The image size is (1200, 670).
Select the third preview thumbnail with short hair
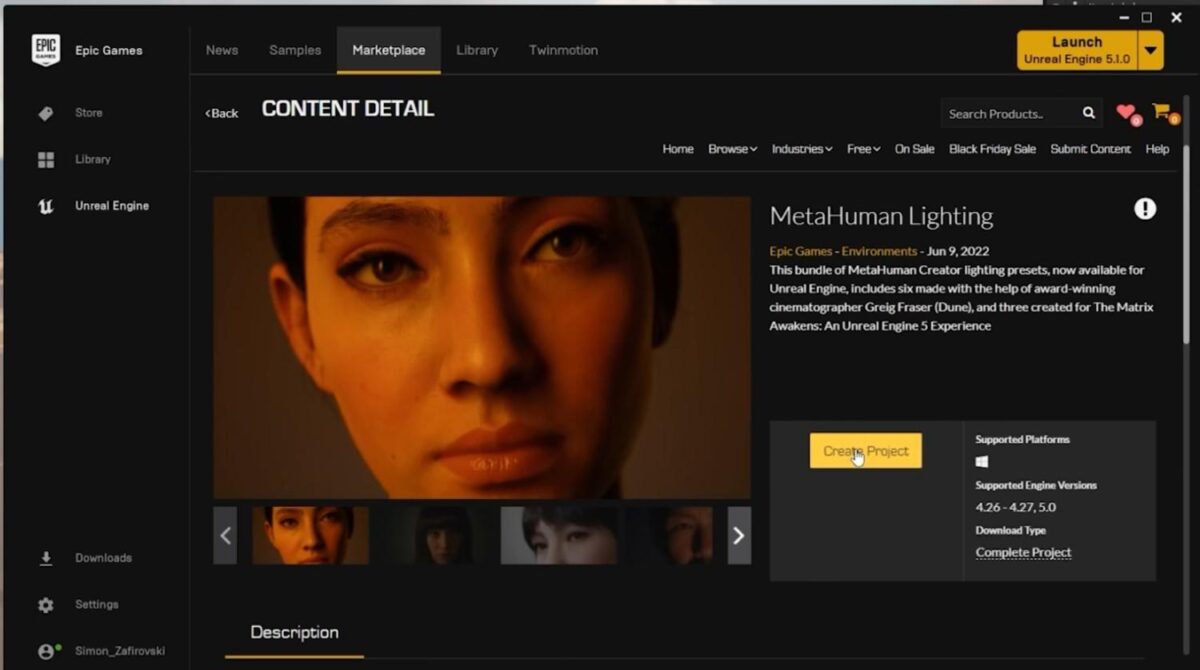(559, 535)
